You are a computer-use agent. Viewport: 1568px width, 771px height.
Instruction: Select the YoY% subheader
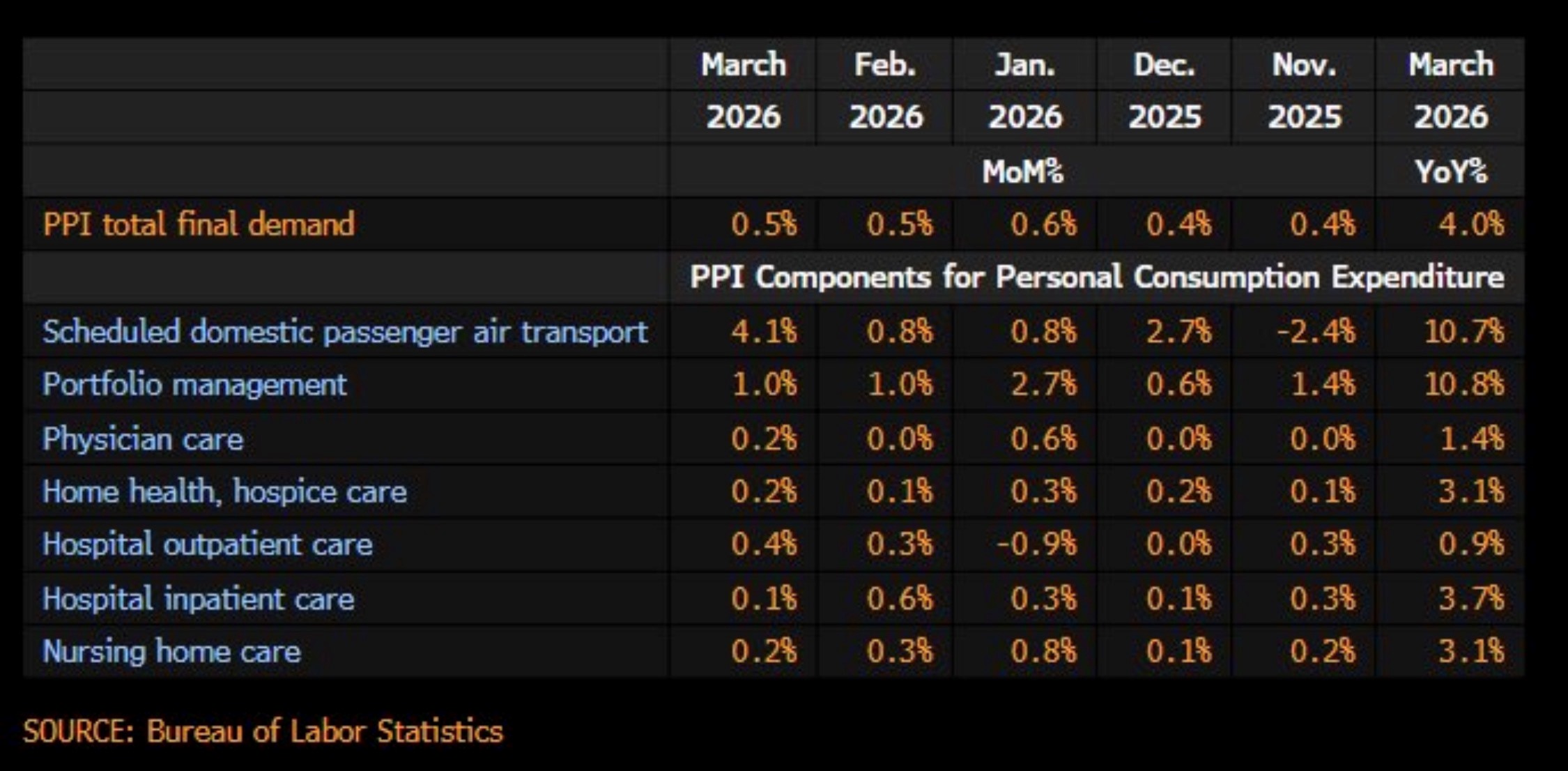1451,171
